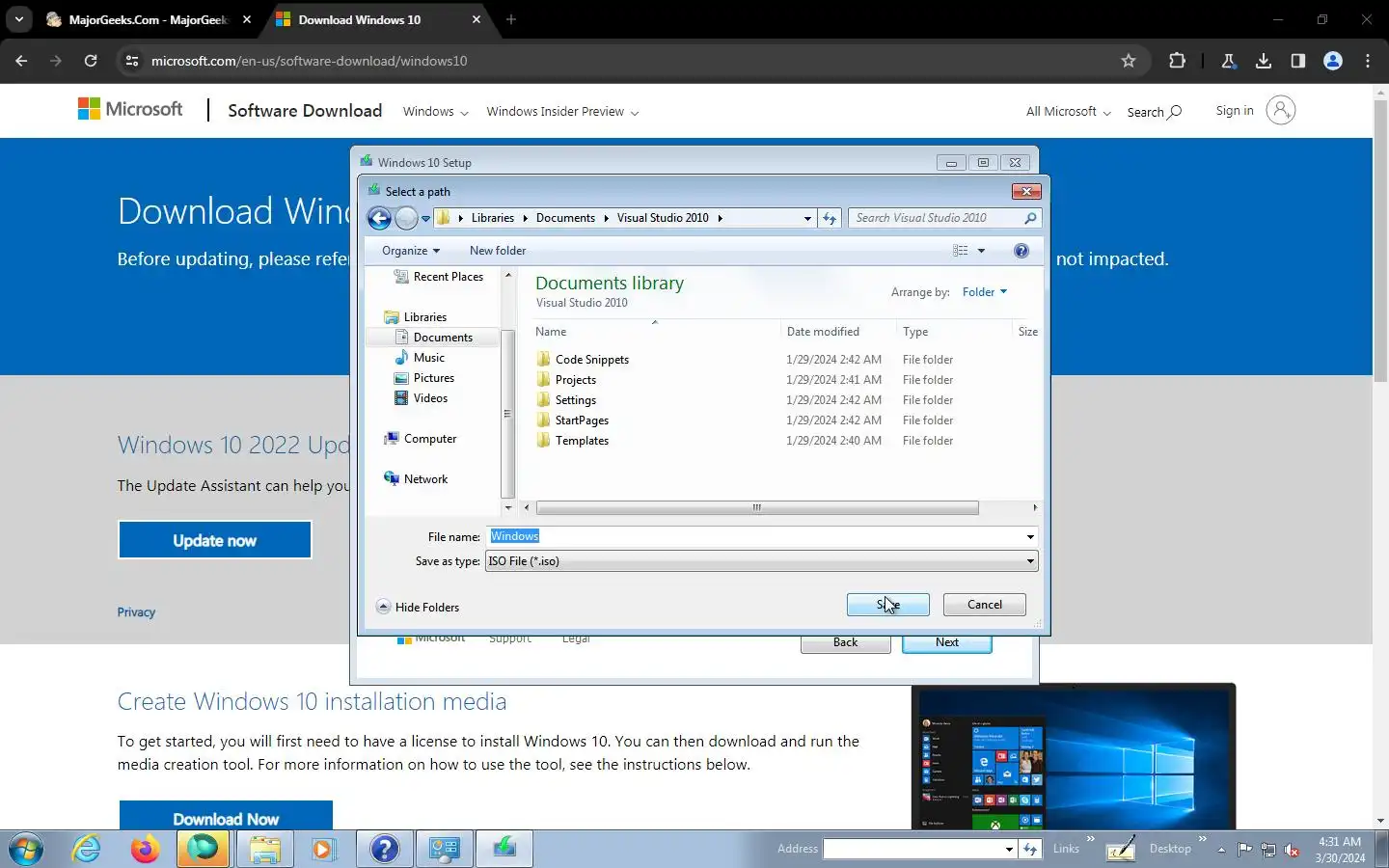
Task: Click the Update now button
Action: [x=215, y=540]
